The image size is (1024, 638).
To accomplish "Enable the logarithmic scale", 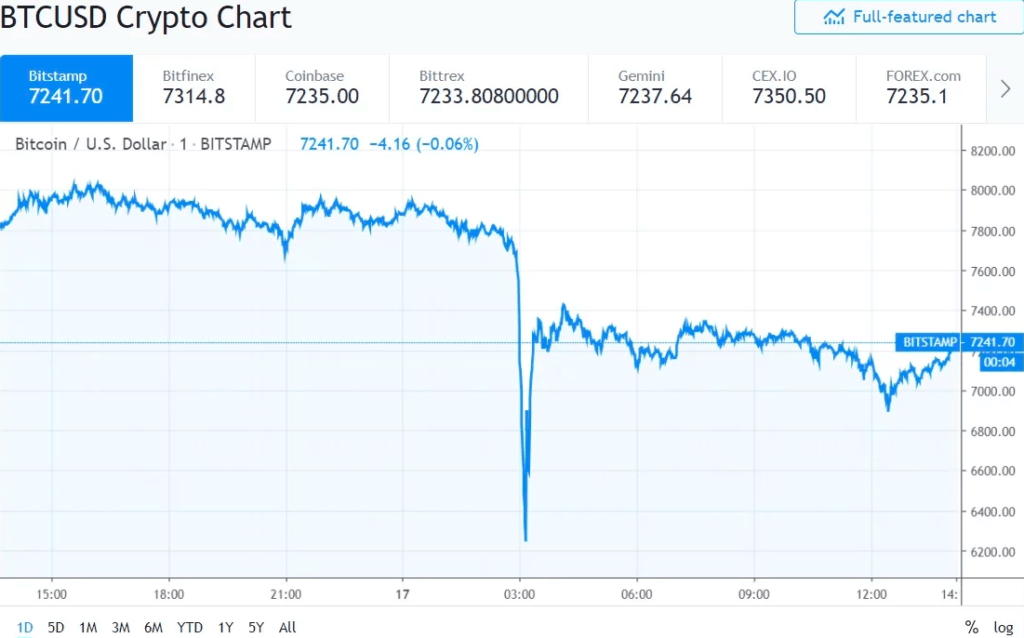I will tap(1003, 627).
